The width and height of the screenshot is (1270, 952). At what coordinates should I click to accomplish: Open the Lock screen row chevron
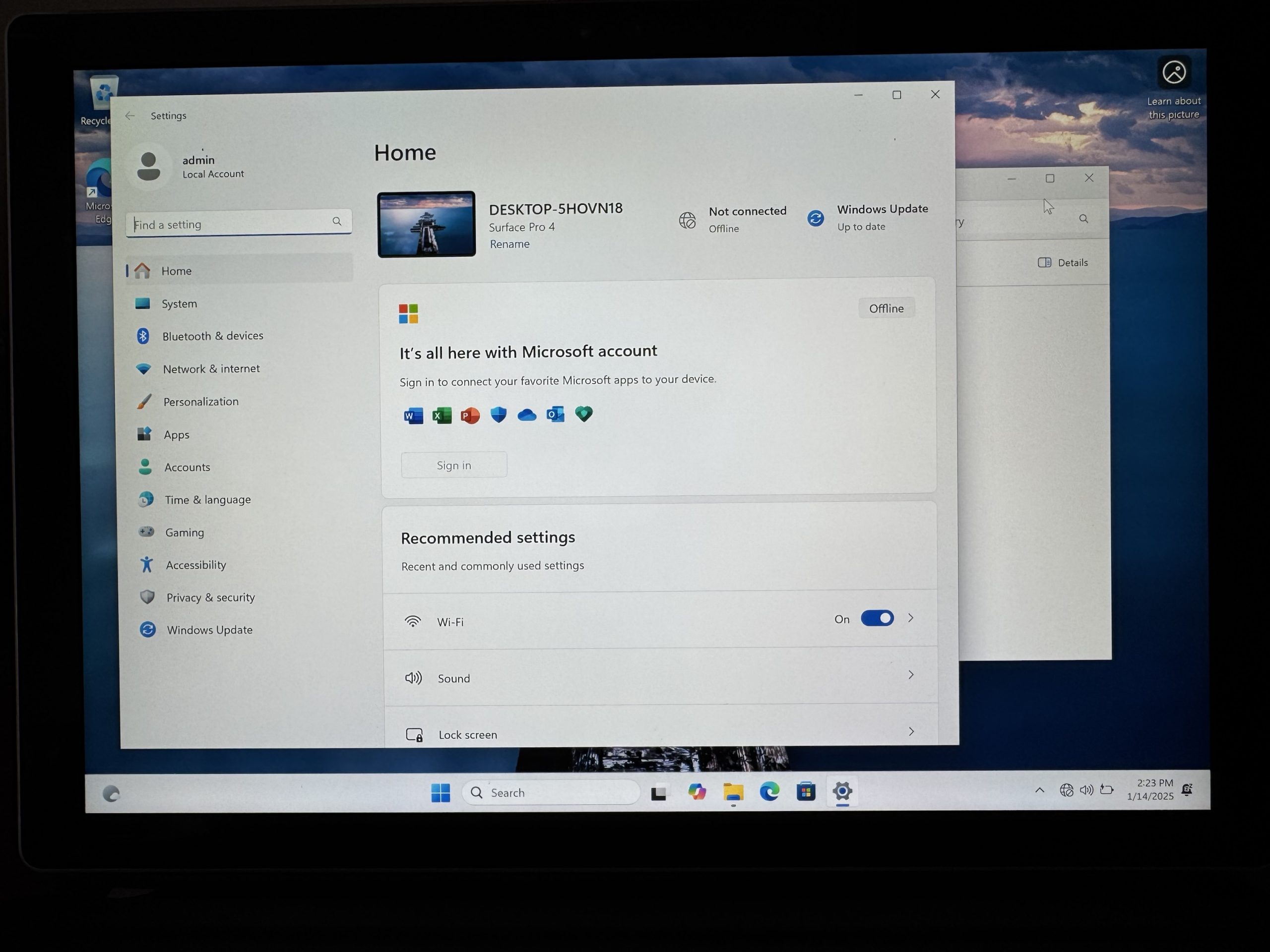pyautogui.click(x=912, y=732)
